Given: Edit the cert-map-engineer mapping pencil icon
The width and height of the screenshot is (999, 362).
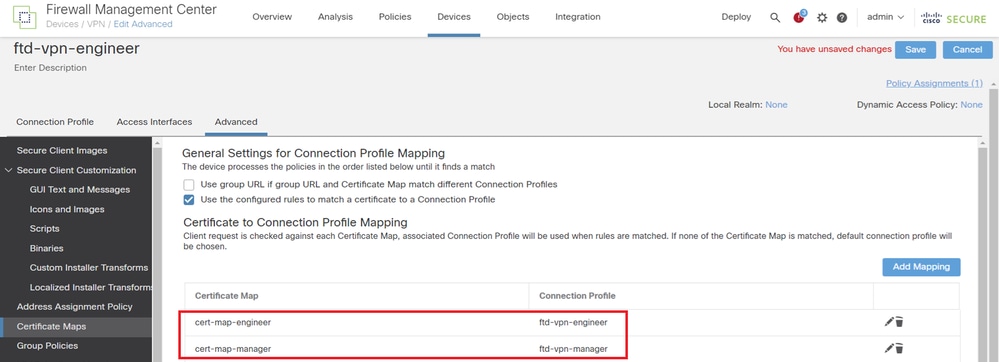Looking at the screenshot, I should click(x=889, y=322).
